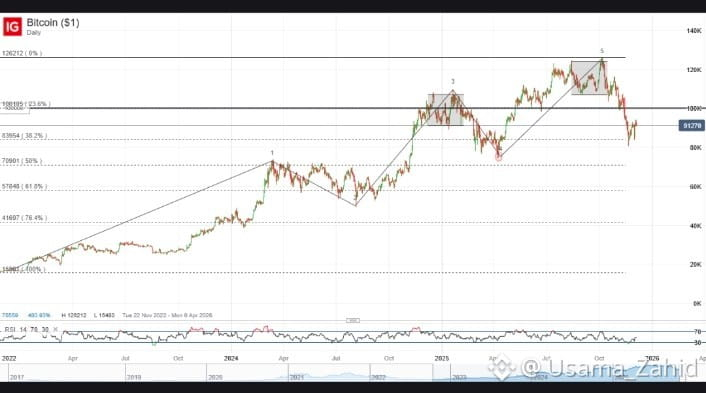Click the 0K price axis label
The image size is (706, 393).
point(697,303)
